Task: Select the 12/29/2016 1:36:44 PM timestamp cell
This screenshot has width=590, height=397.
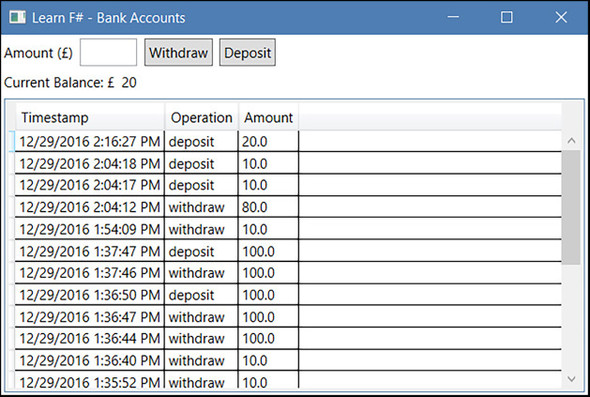Action: click(90, 338)
